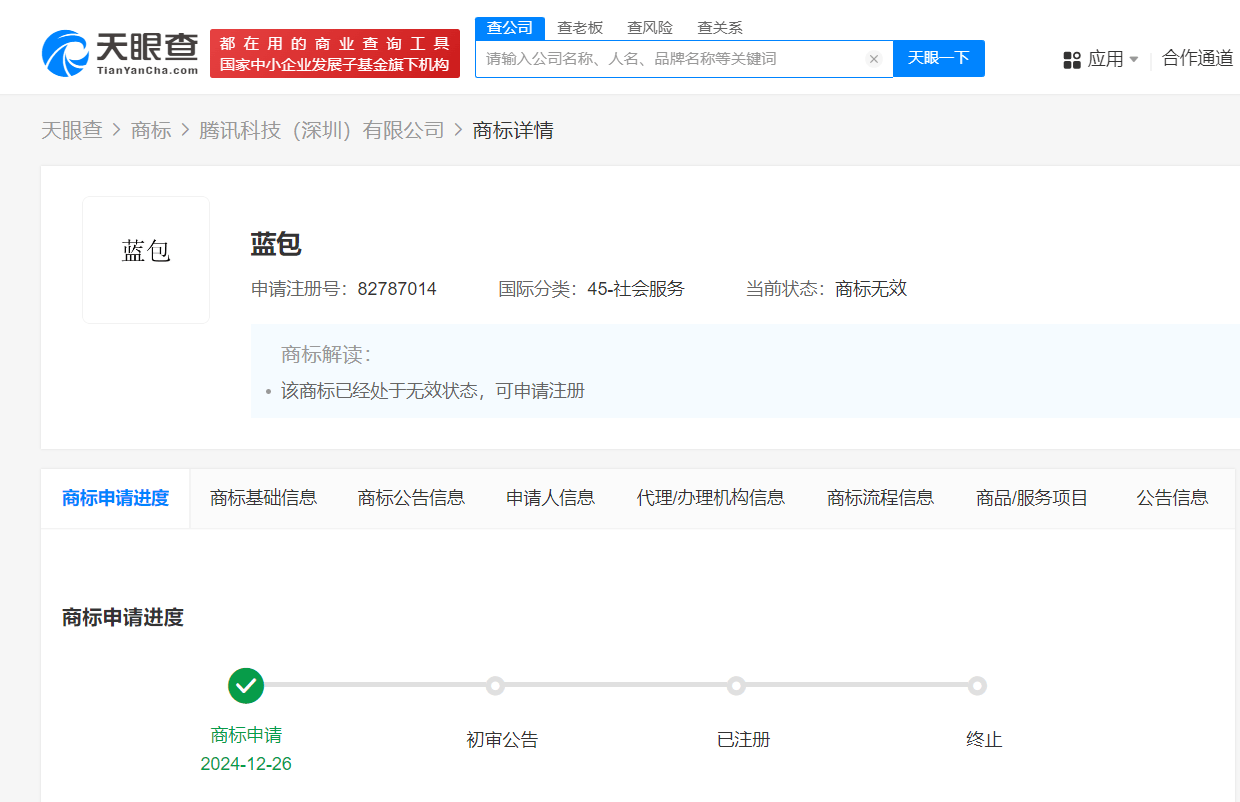Click the red promotional banner
Screen dimensions: 1240x802
[335, 54]
